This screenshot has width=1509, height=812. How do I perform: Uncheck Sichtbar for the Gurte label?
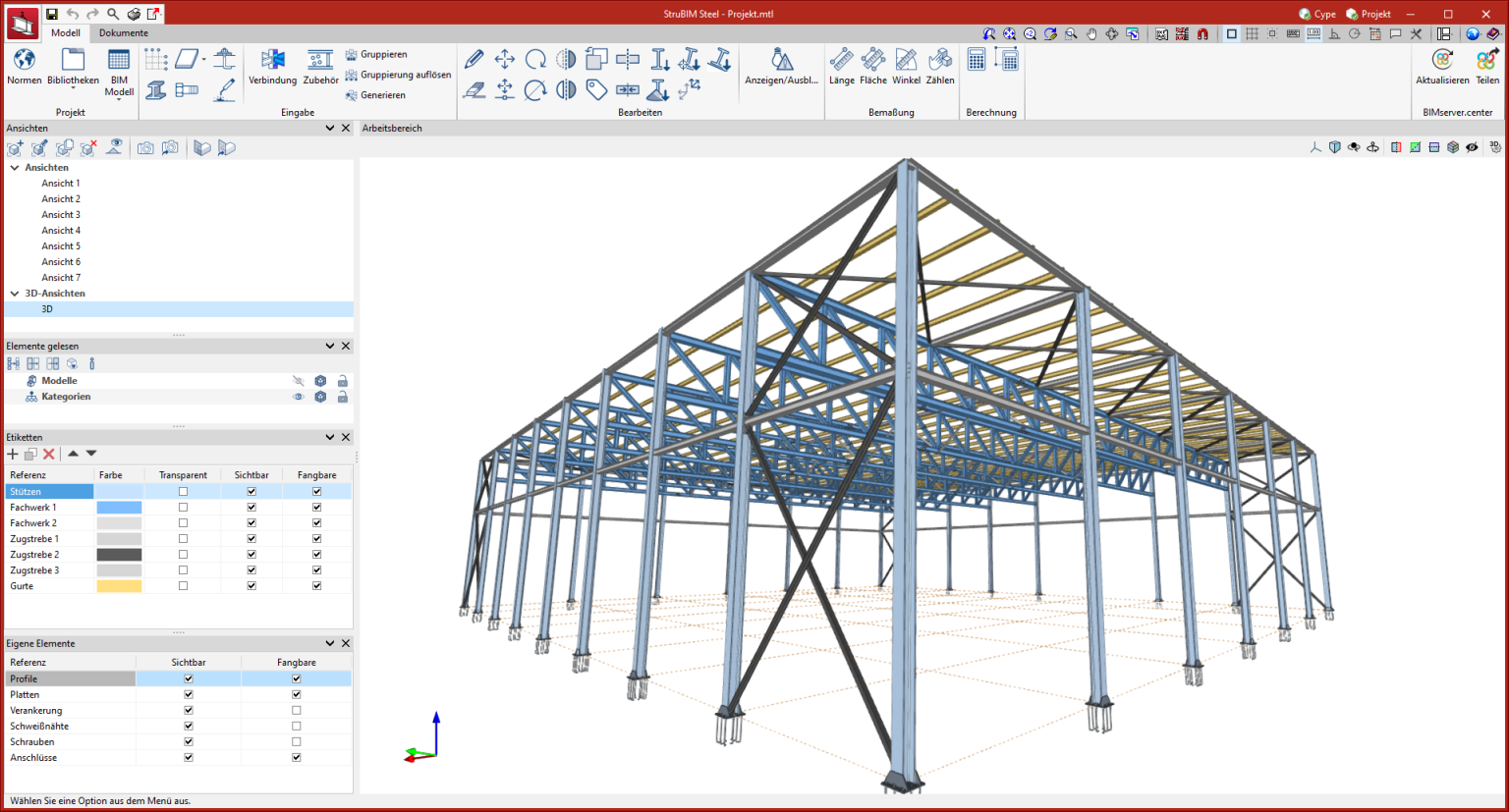click(x=251, y=586)
